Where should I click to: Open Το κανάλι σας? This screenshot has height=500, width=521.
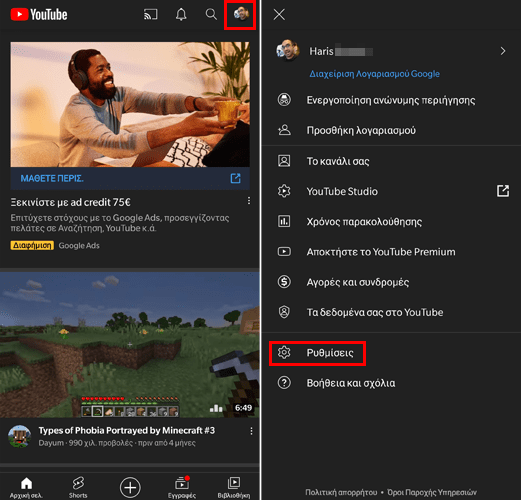pyautogui.click(x=338, y=161)
